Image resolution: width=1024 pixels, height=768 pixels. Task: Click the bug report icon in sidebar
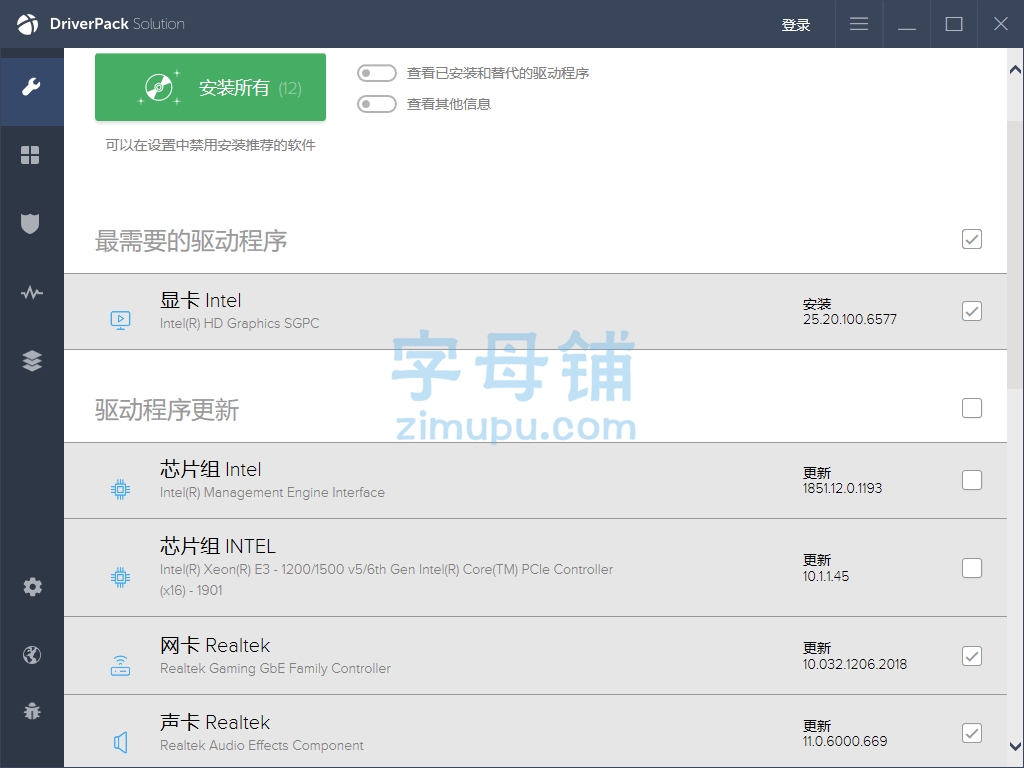[31, 711]
